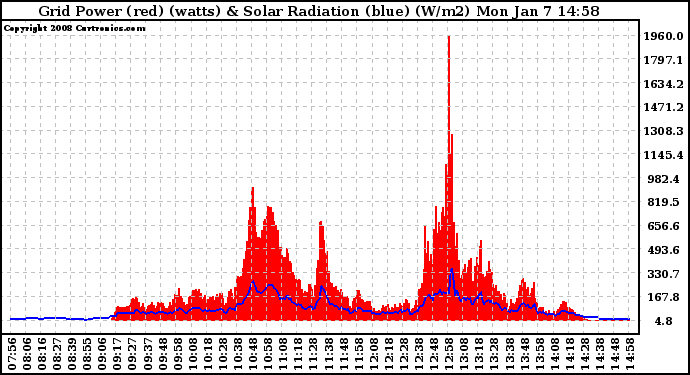
Task: Click the tip of the tallest red spike reaching 1960
Action: pos(449,37)
